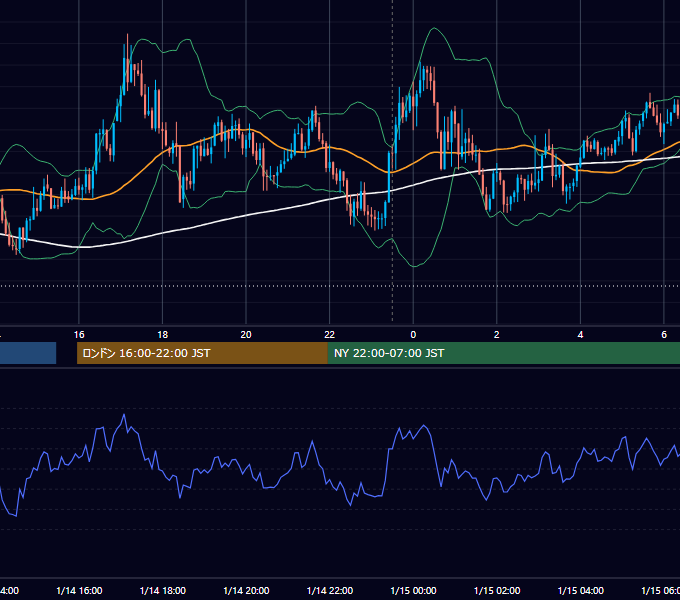Click the '2' hour label on the price chart axis
This screenshot has height=600, width=680.
(497, 335)
